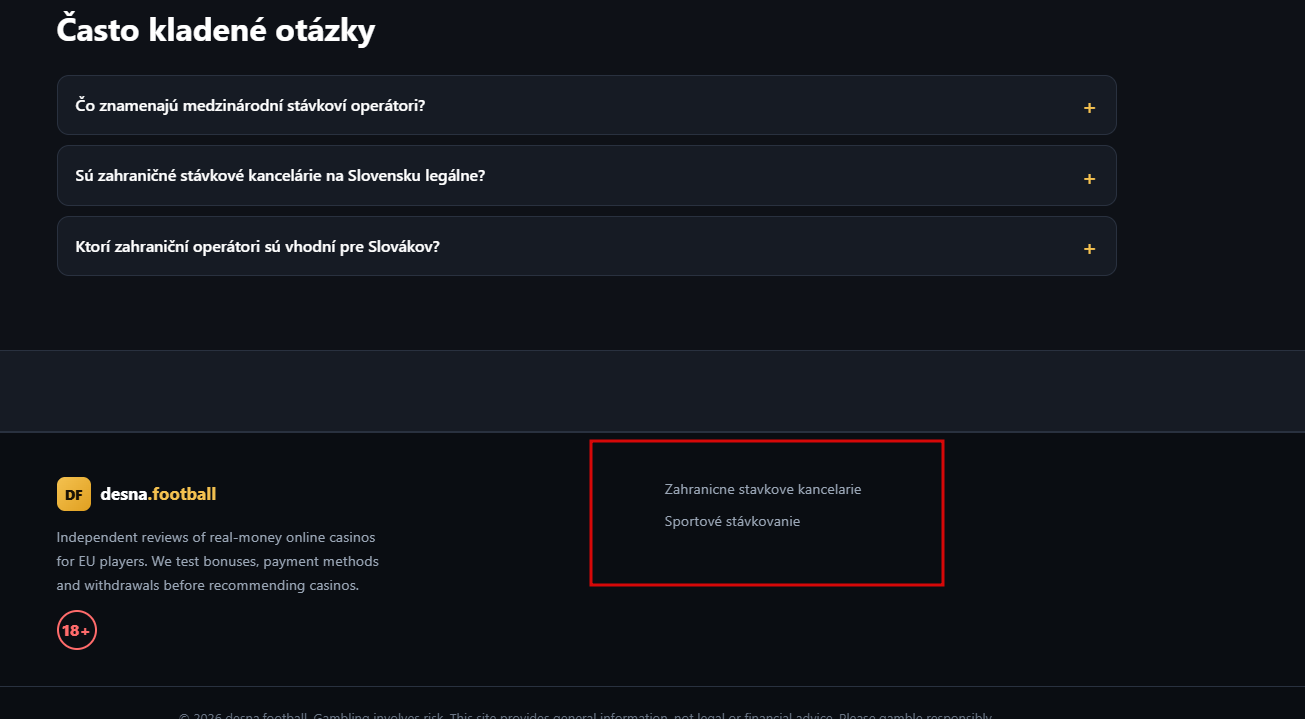
Task: Expand 'Čo znamenajú medzinárodní stávkoví operátori?' question
Action: pos(250,105)
